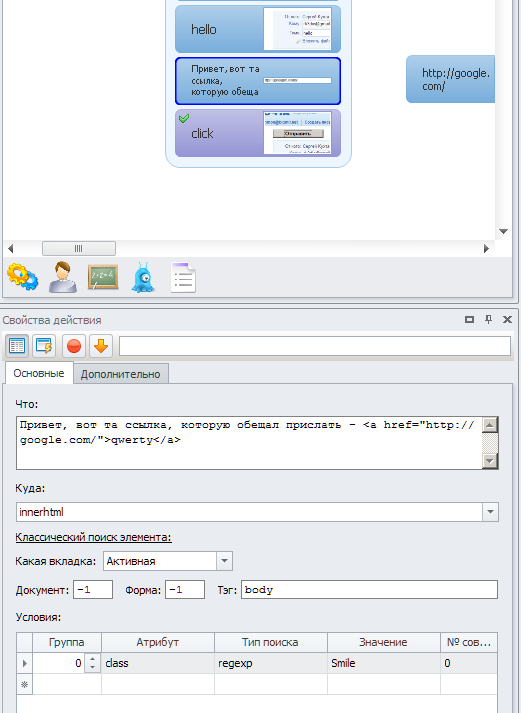The width and height of the screenshot is (521, 713).
Task: Click the horizontal scrollbar thumb
Action: [x=79, y=248]
